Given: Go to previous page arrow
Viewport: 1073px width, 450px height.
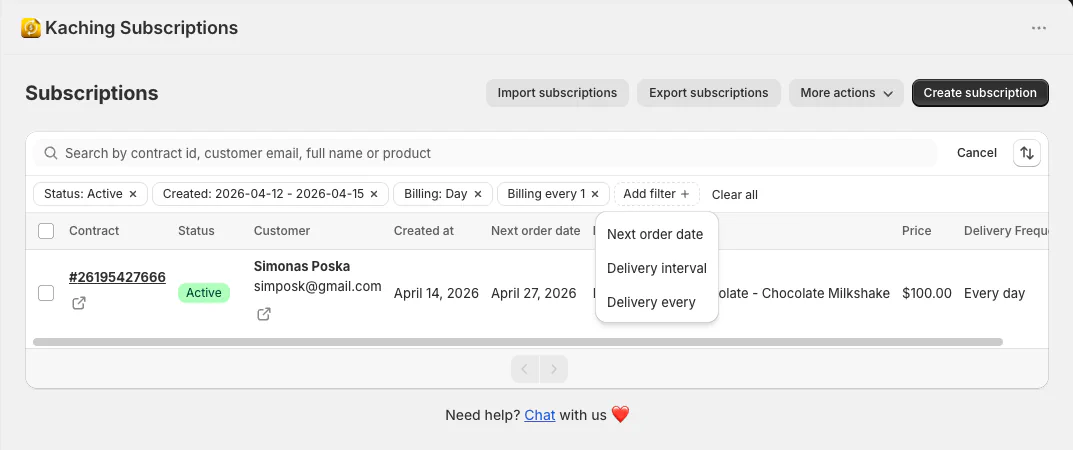Looking at the screenshot, I should click(x=525, y=369).
